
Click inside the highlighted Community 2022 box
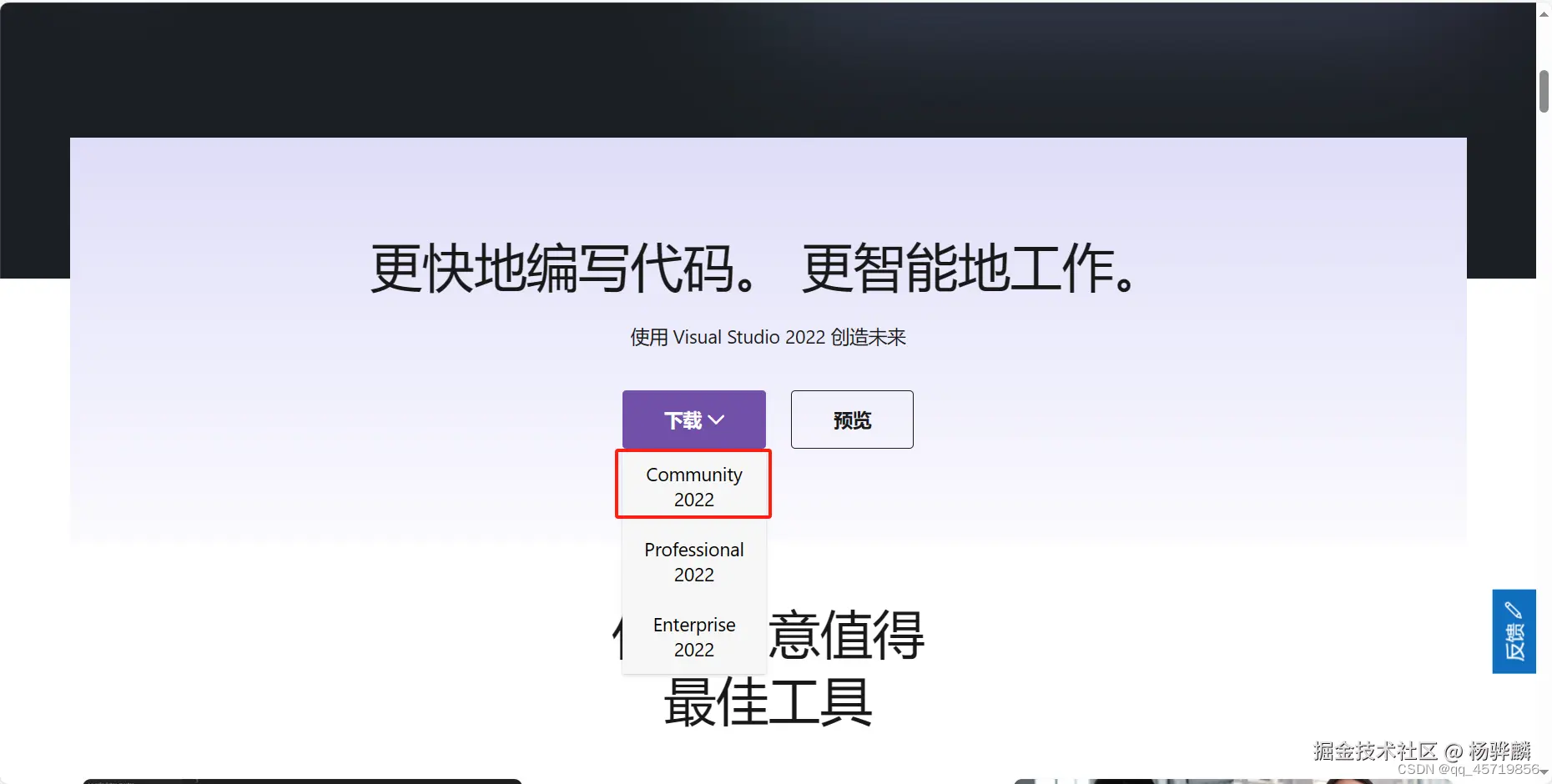pos(693,485)
